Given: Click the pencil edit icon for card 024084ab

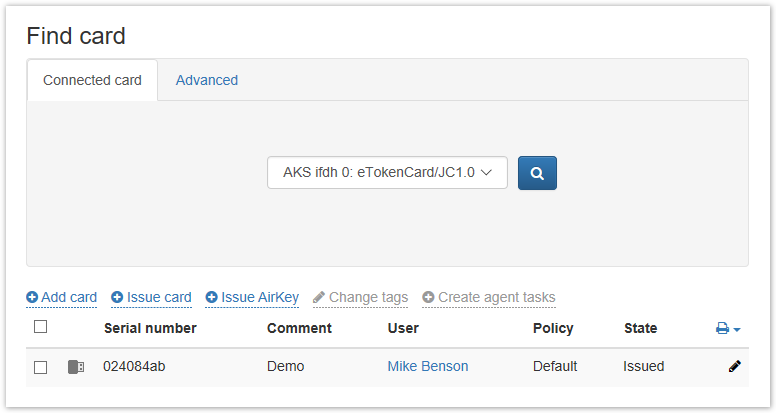Looking at the screenshot, I should tap(735, 366).
